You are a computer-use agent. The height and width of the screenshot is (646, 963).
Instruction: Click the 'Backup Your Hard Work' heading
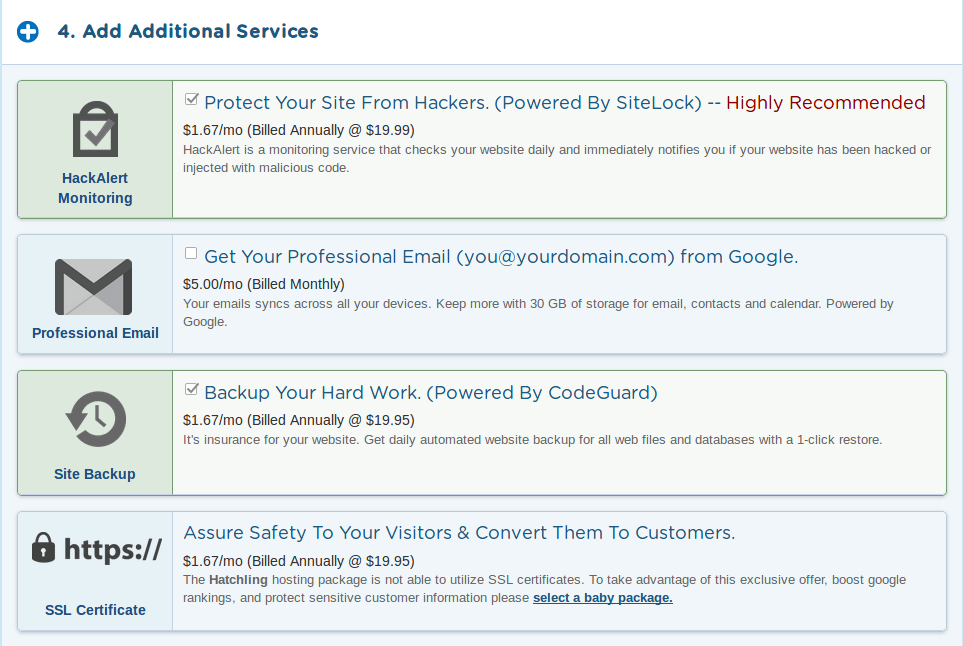coord(431,392)
